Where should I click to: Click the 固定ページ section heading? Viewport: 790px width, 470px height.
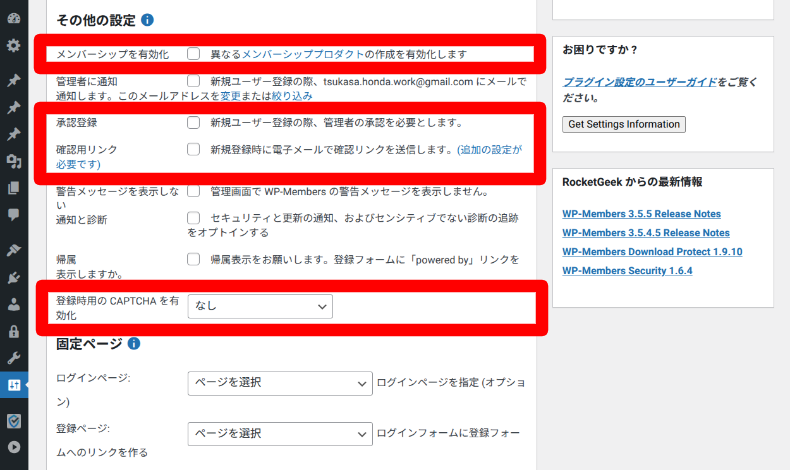[x=89, y=344]
